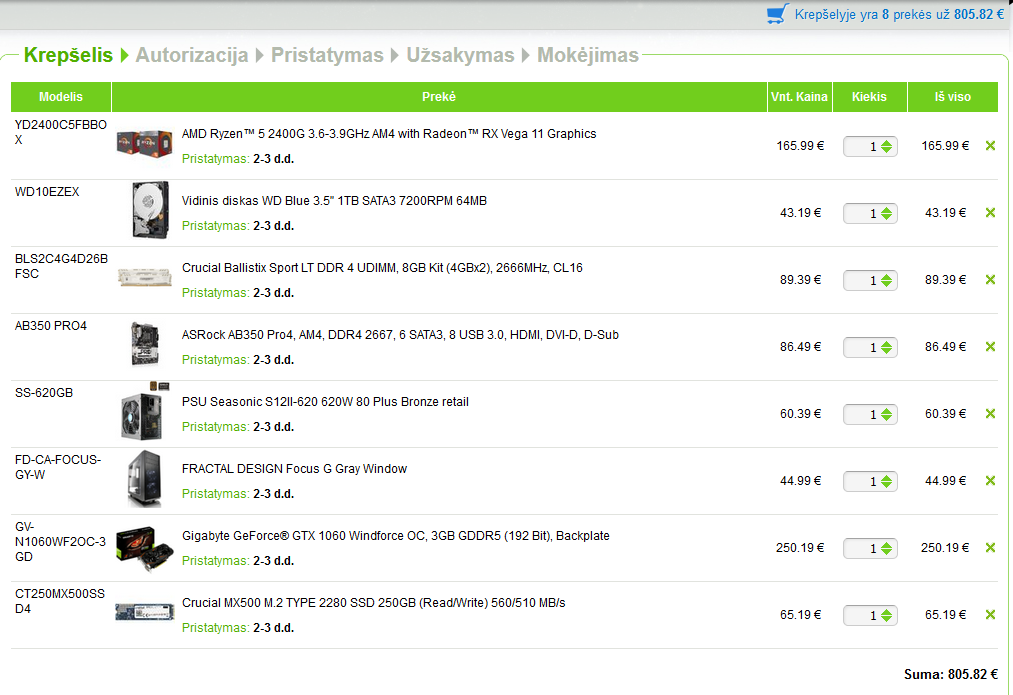The image size is (1013, 695).
Task: Click the Vnt. Kaina column header
Action: tap(799, 97)
